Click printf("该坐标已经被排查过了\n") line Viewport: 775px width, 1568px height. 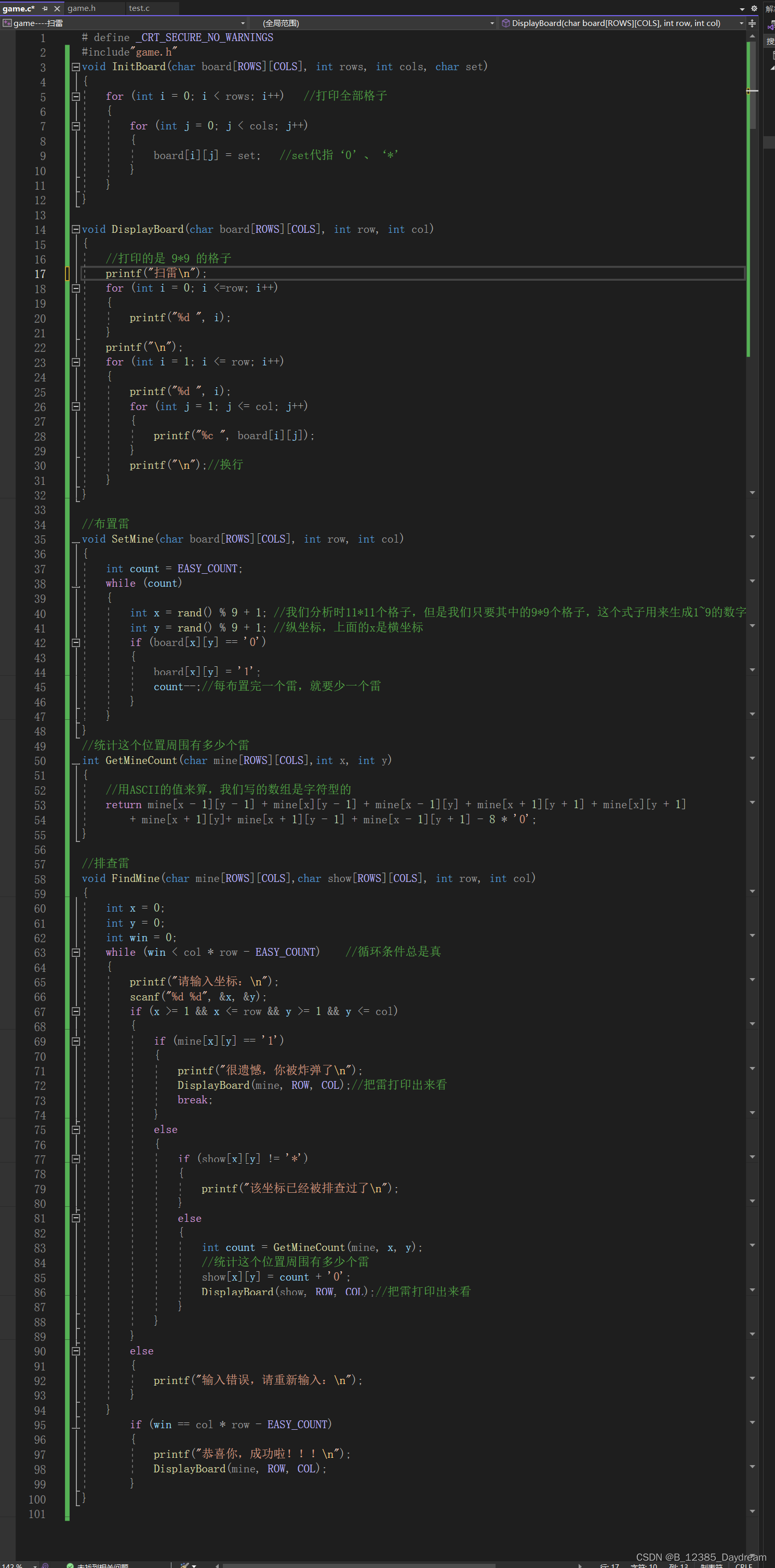300,1189
